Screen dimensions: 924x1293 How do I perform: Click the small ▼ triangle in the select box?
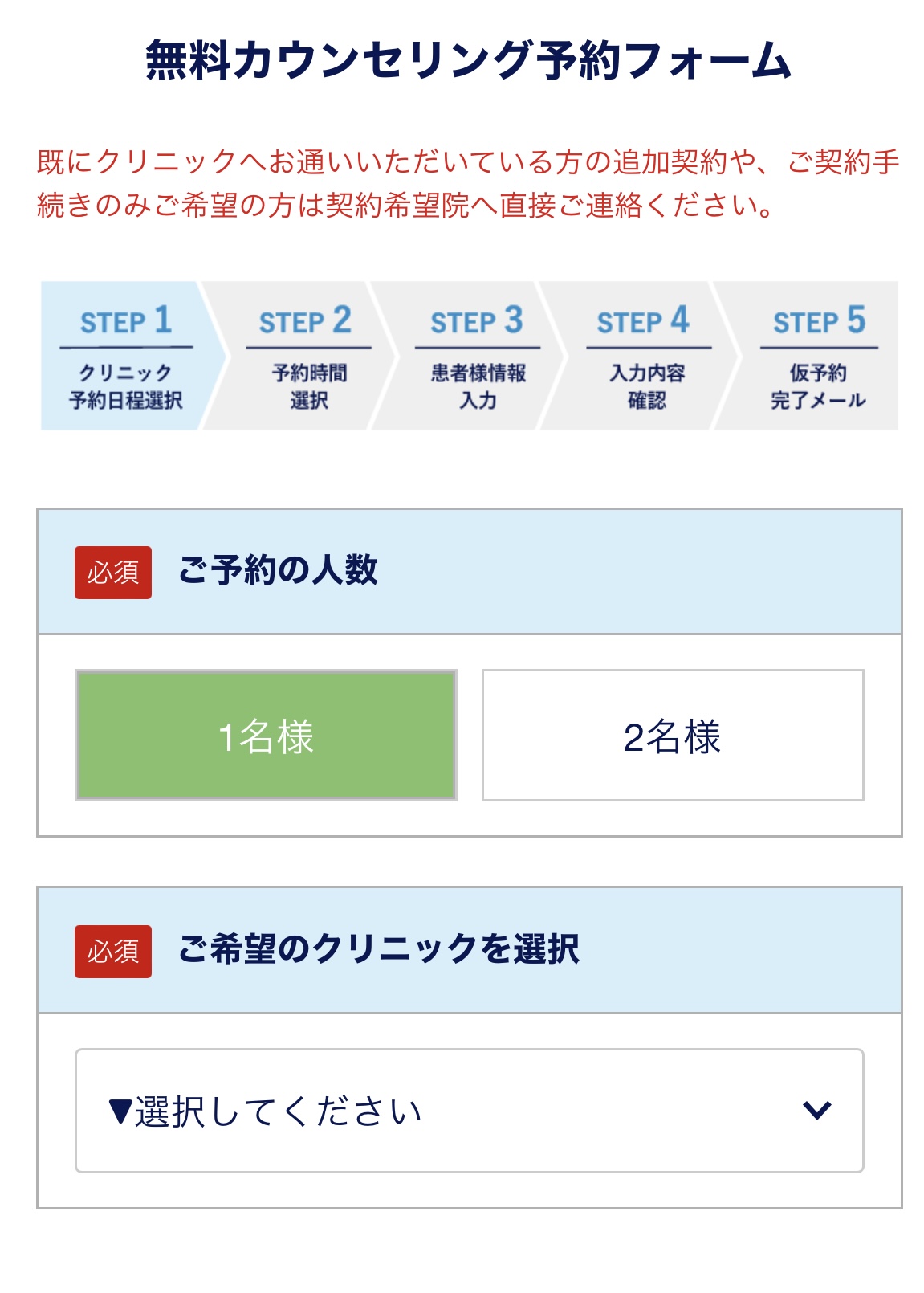tap(120, 1112)
